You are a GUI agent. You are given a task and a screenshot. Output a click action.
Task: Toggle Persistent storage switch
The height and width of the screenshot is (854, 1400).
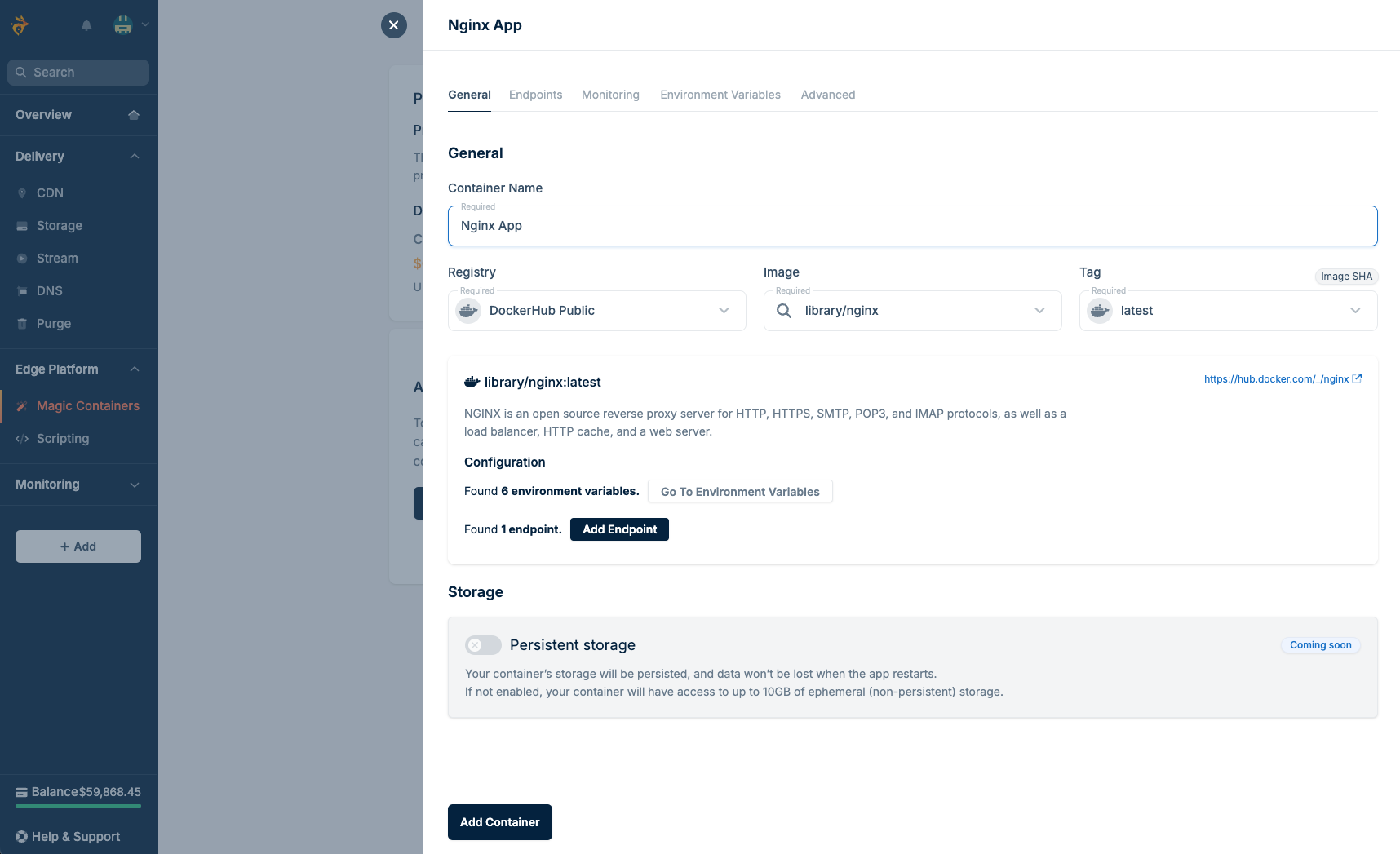pos(483,645)
